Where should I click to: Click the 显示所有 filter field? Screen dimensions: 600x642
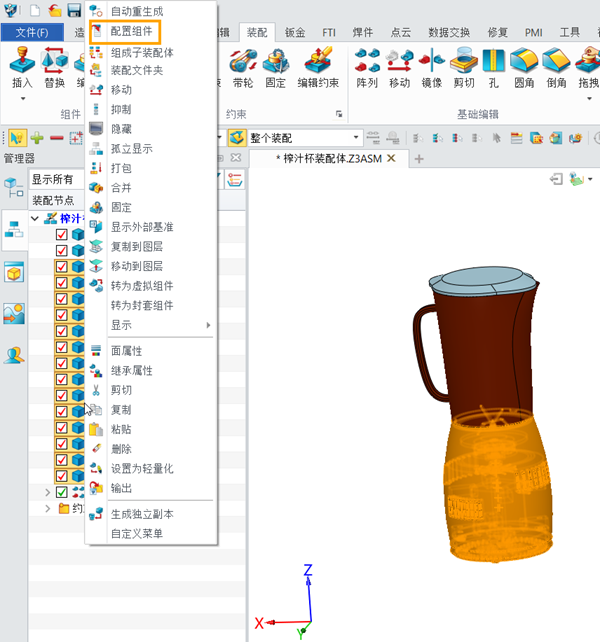pyautogui.click(x=57, y=179)
